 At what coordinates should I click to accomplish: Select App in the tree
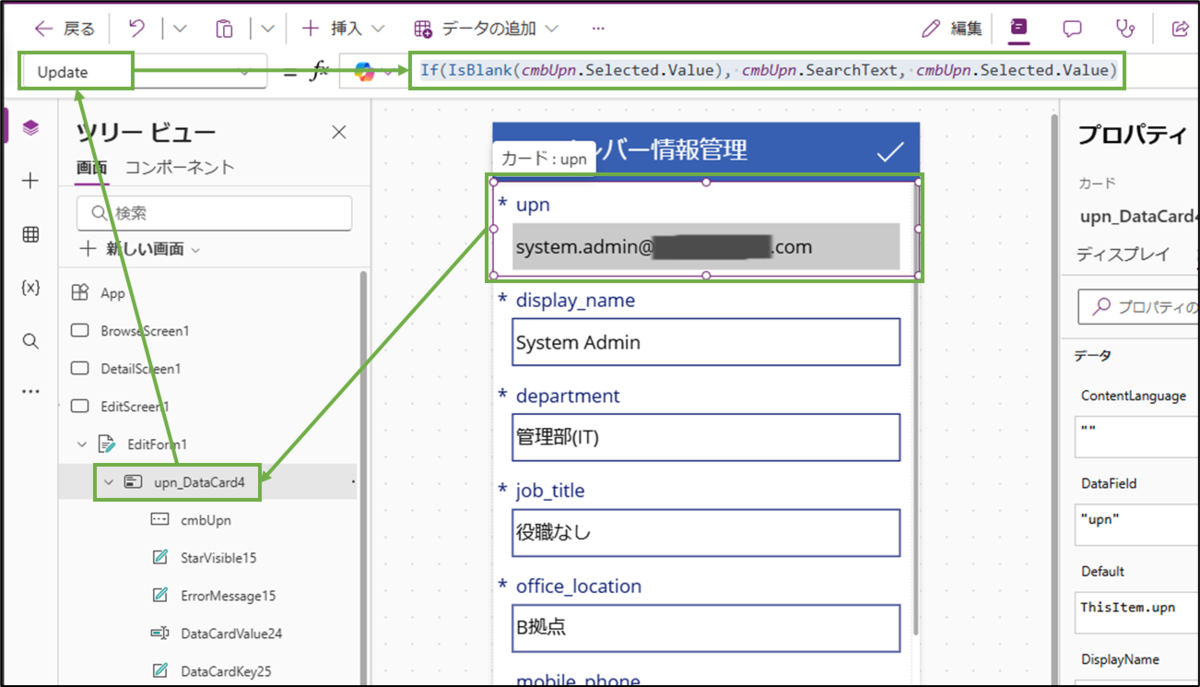pyautogui.click(x=113, y=293)
